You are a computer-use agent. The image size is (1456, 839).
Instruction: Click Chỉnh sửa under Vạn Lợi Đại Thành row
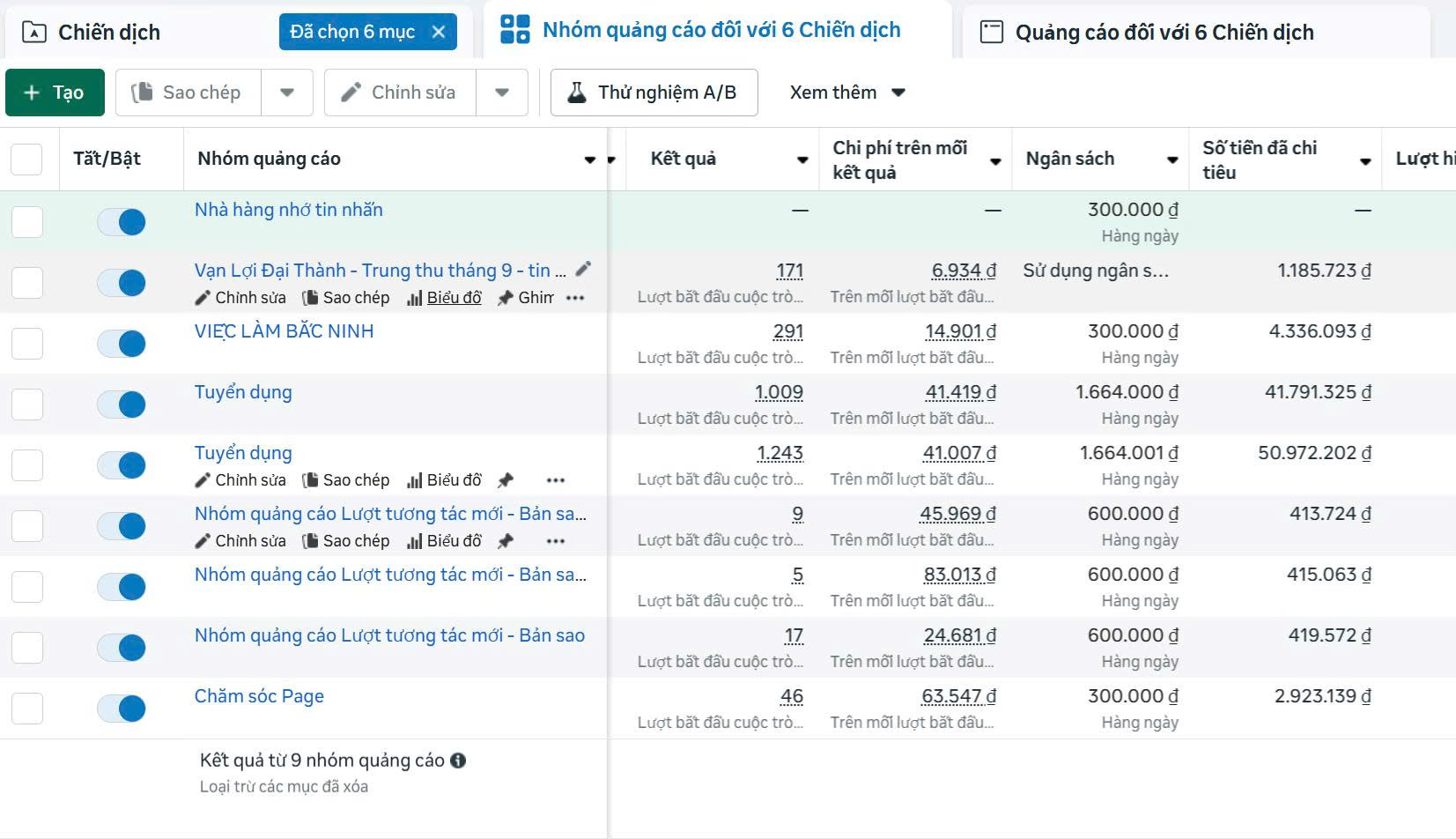(x=240, y=298)
